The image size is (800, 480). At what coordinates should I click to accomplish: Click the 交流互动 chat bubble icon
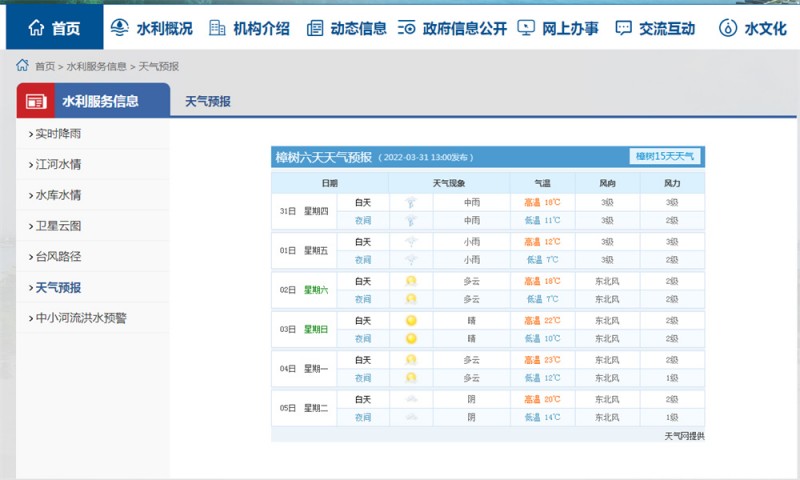click(623, 28)
